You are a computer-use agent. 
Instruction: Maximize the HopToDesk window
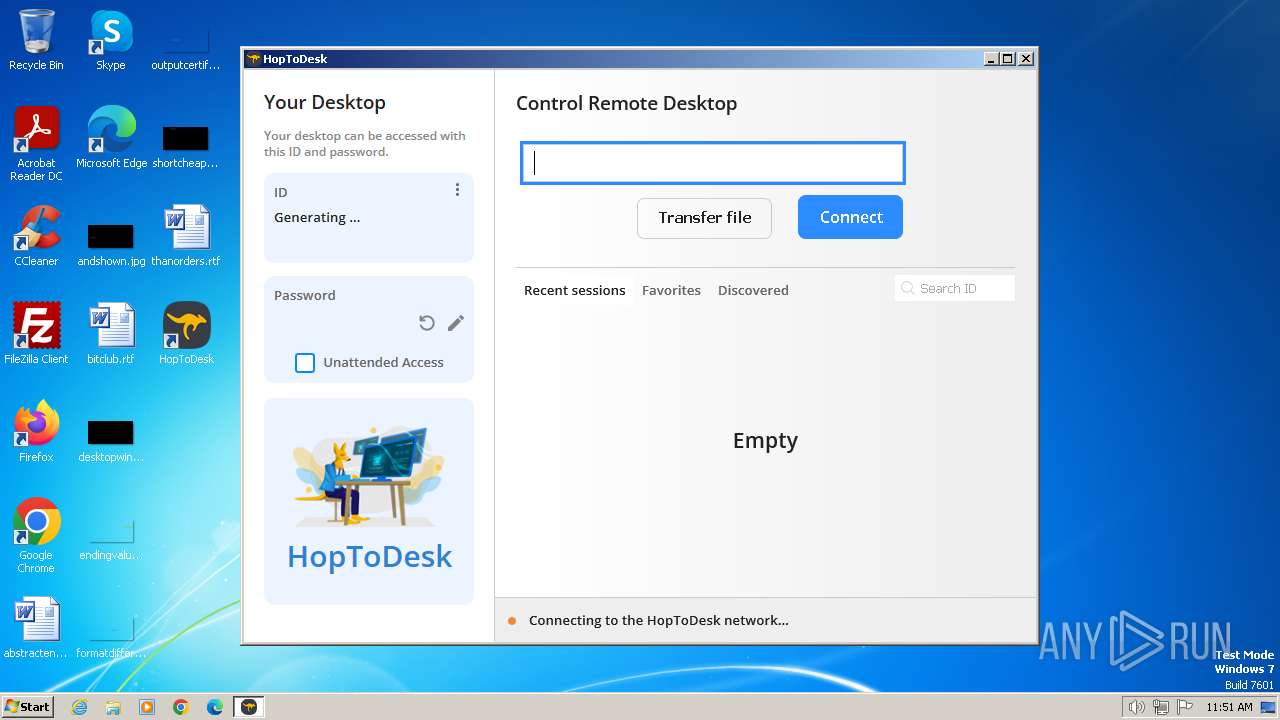(1008, 59)
